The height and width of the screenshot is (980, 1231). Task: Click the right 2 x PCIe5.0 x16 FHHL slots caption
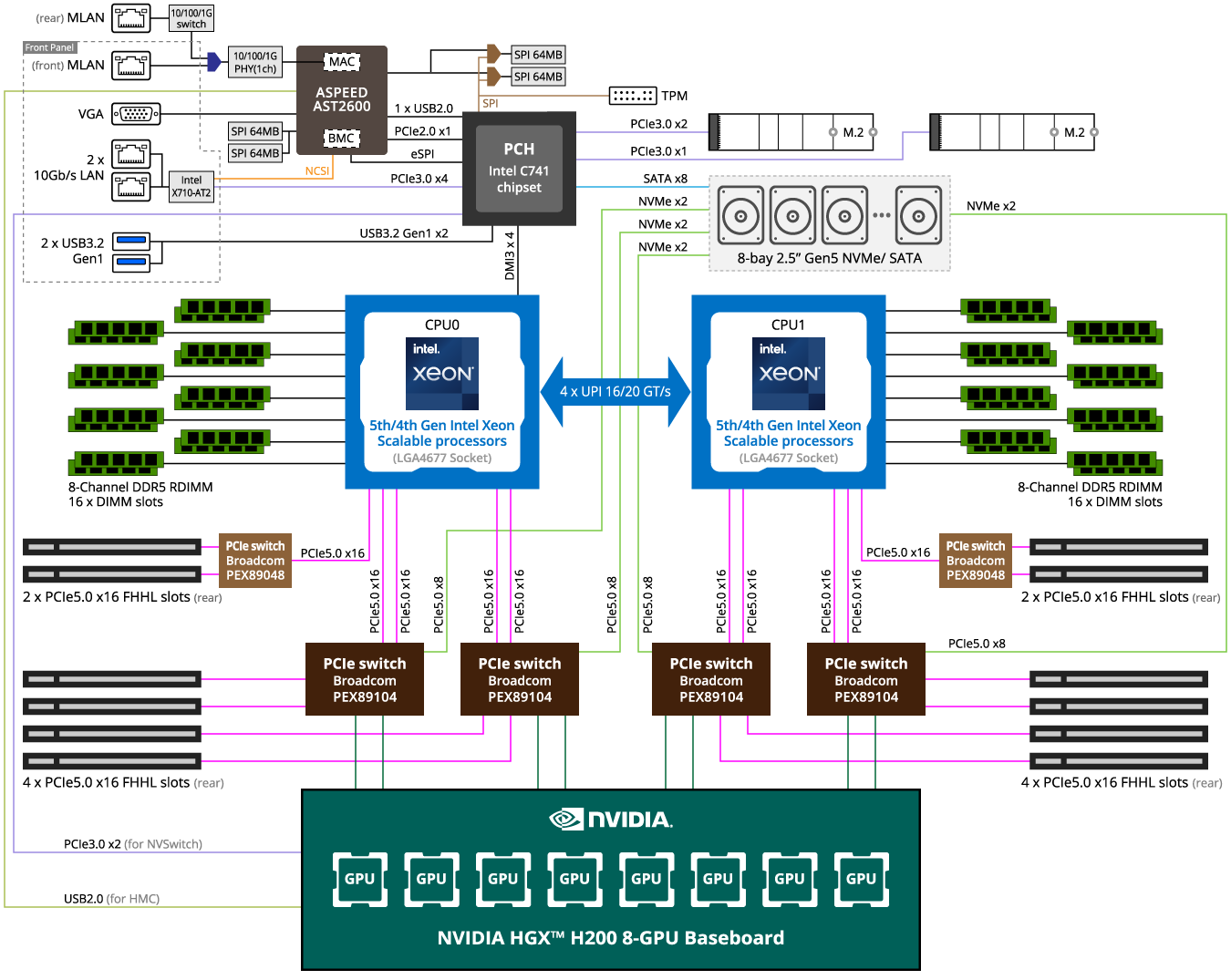1121,597
